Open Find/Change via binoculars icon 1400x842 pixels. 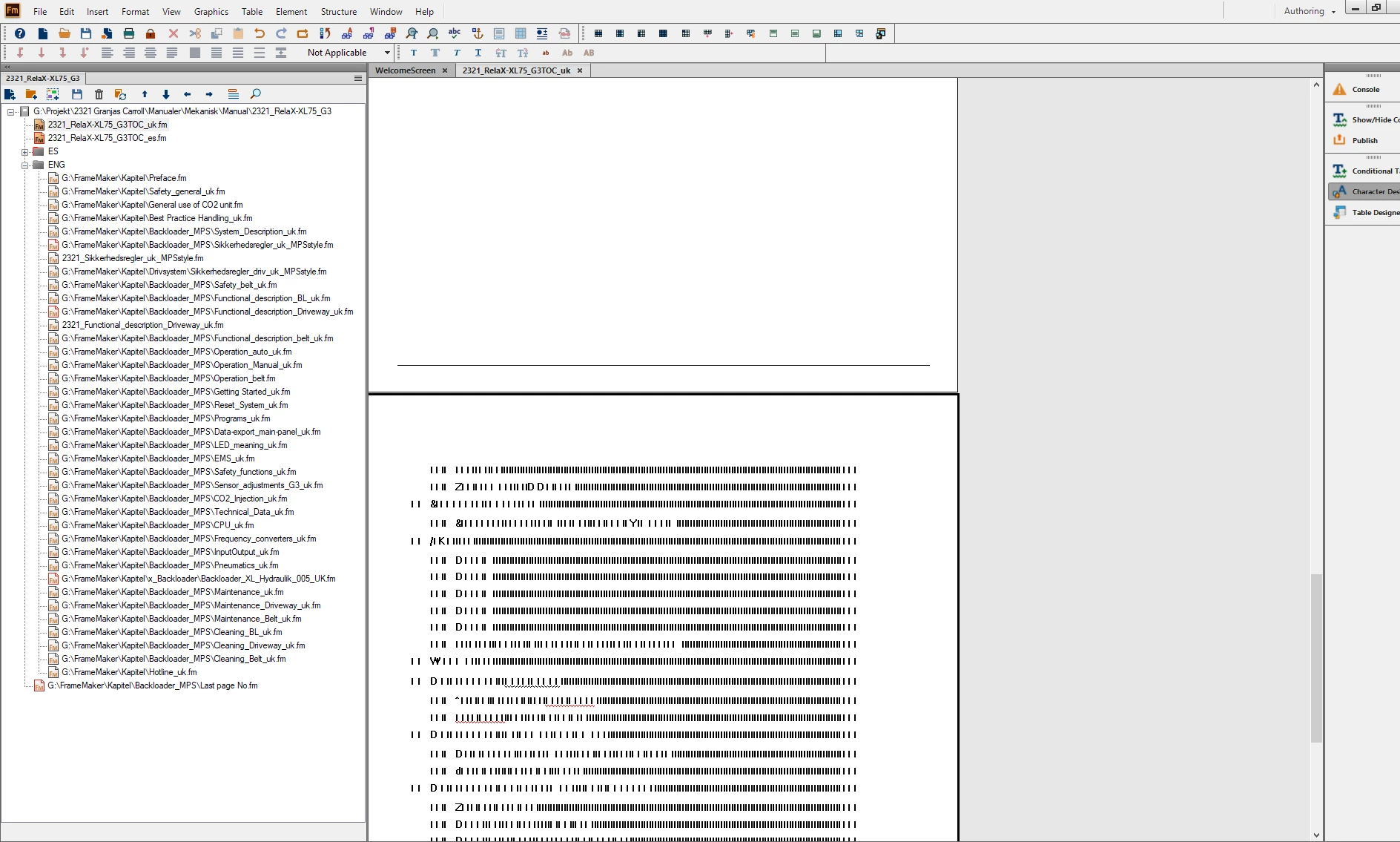pyautogui.click(x=412, y=33)
